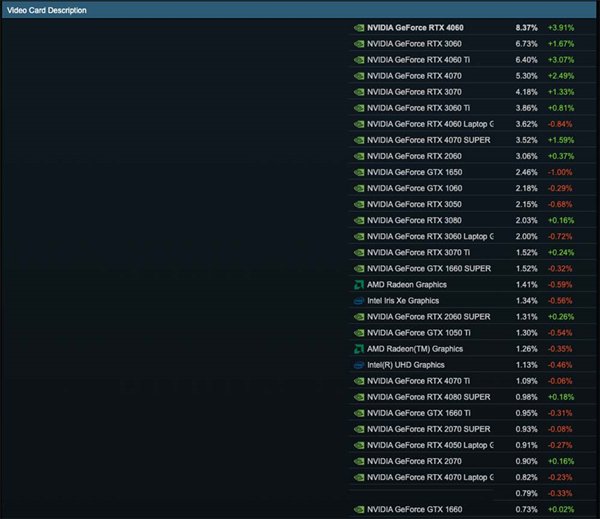The width and height of the screenshot is (600, 519).
Task: Click the NVIDIA icon beside RTX 3060 Ti
Action: (359, 108)
